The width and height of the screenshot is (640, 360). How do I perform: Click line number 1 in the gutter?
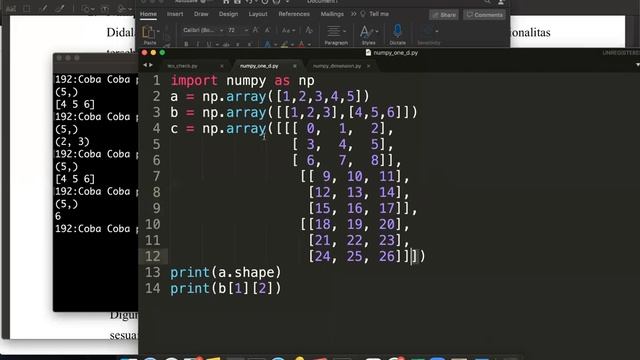tap(157, 80)
